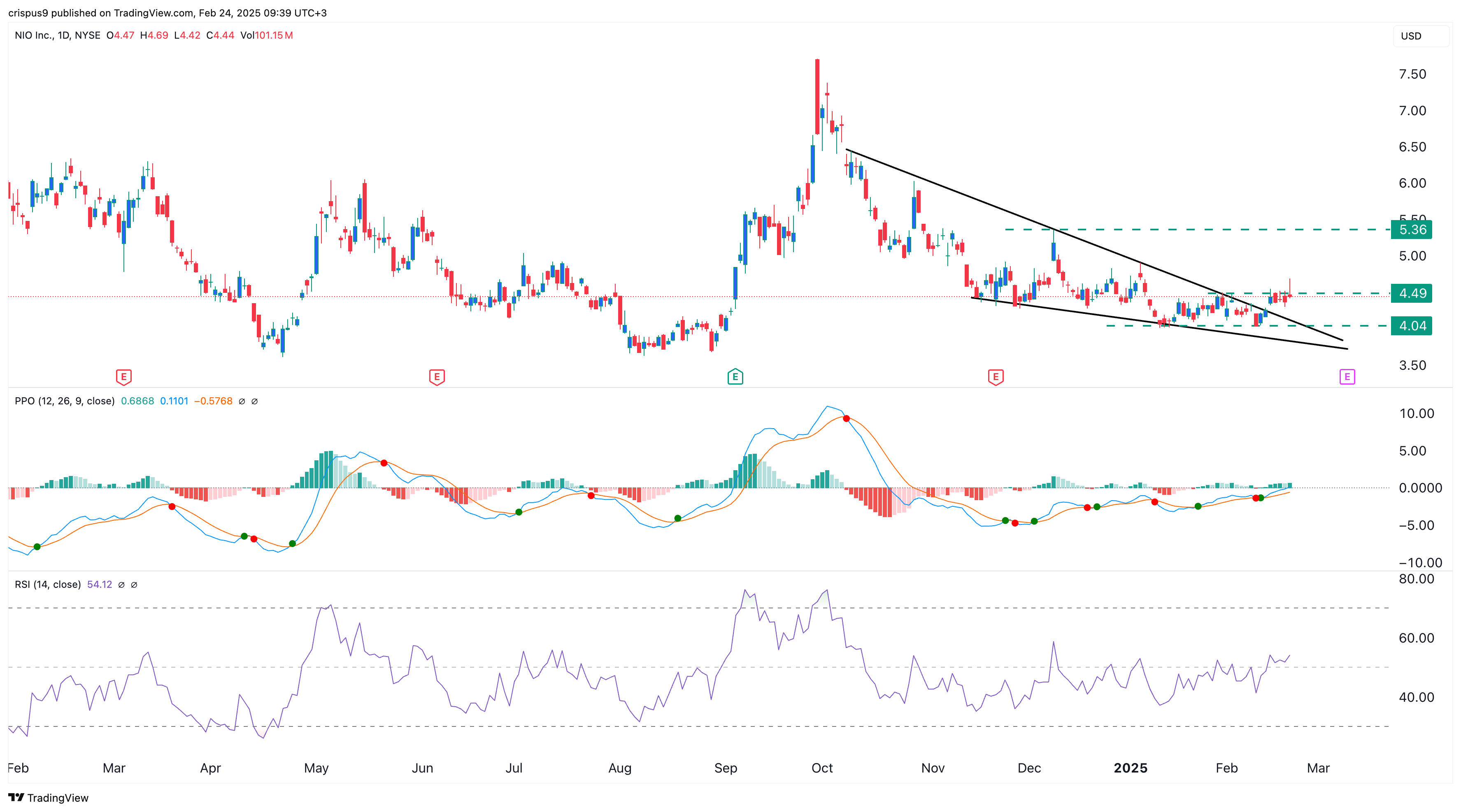Click the second null-value icon beside RSI legend
Viewport: 1461px width, 812px height.
click(135, 585)
